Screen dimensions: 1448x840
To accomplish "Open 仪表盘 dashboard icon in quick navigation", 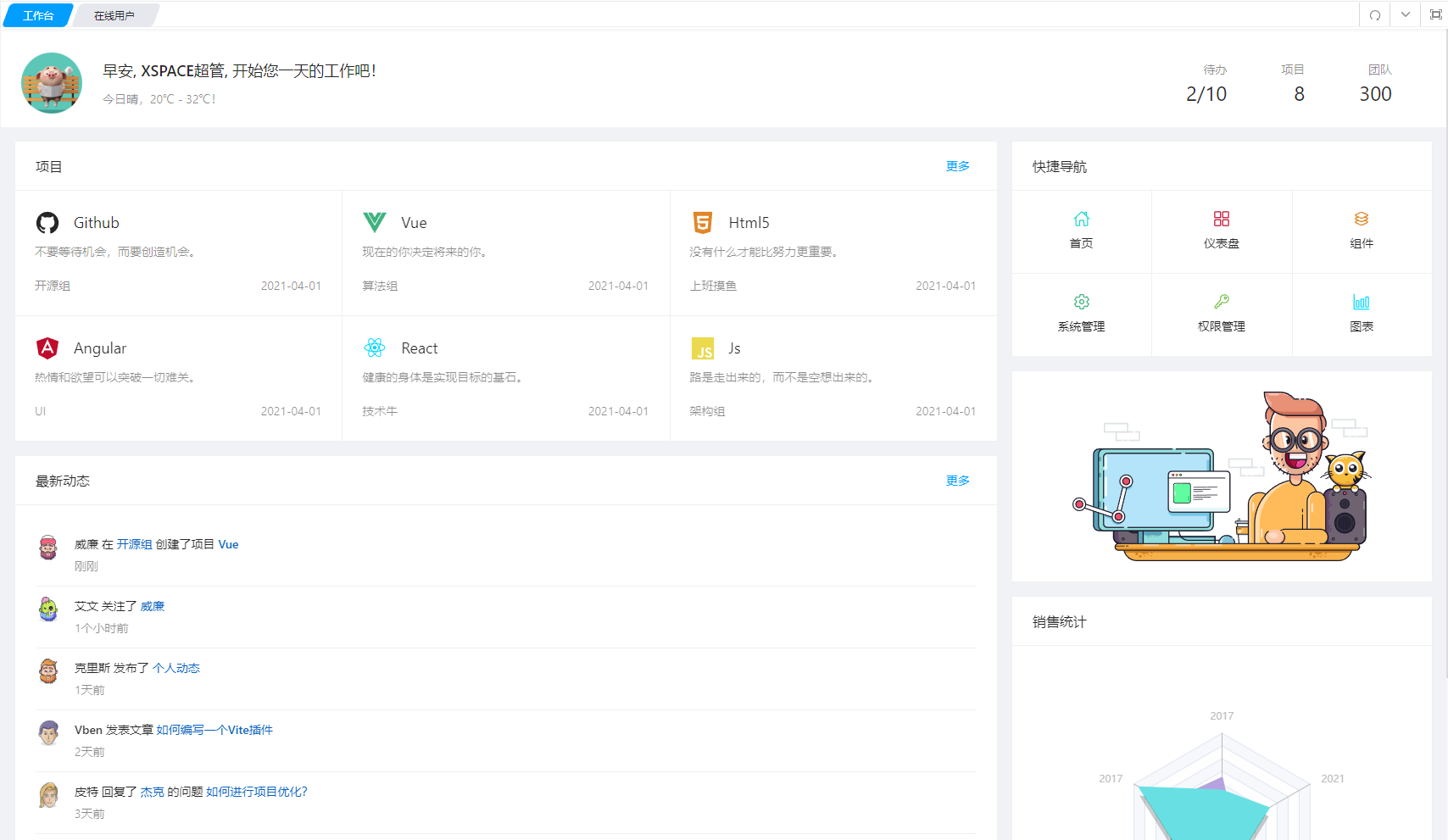I will (1222, 219).
